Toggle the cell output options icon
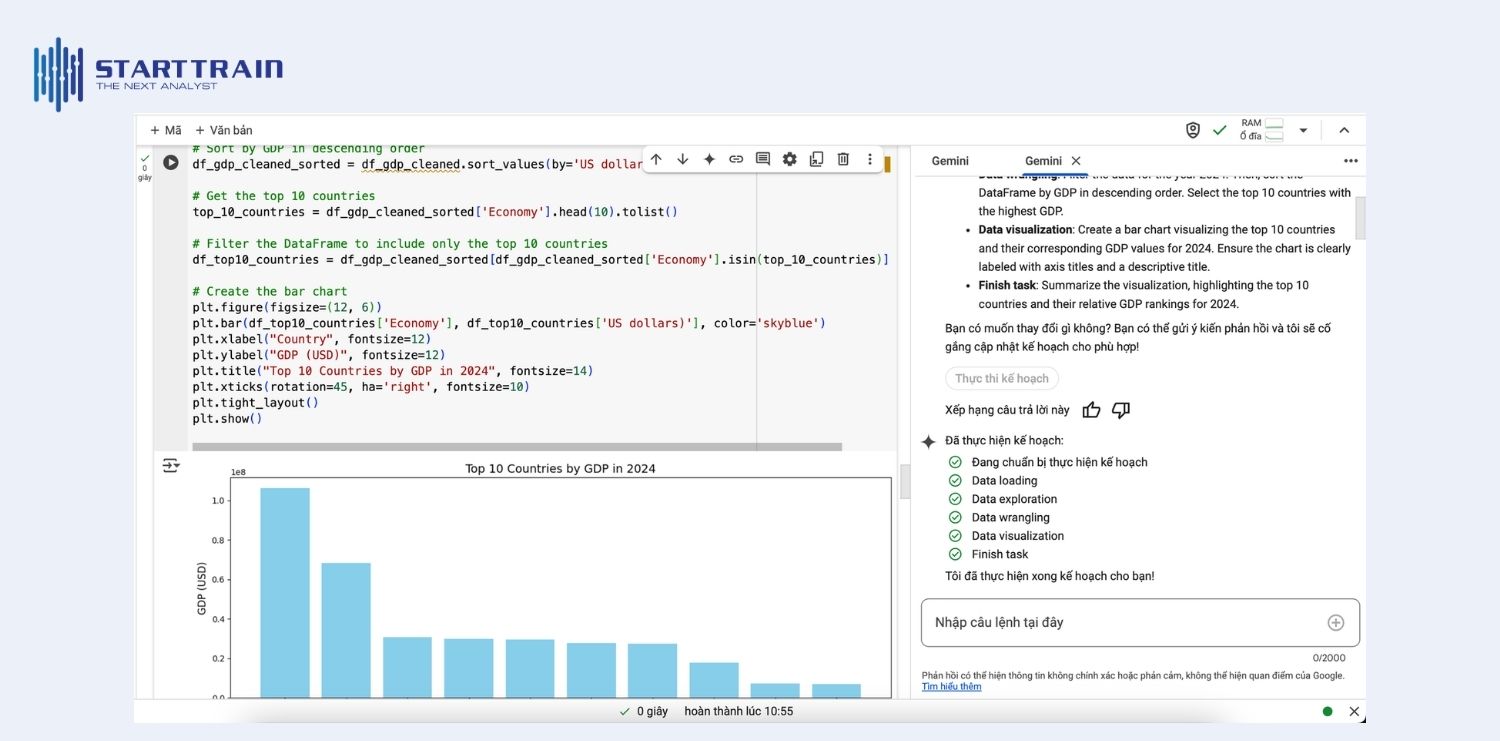The height and width of the screenshot is (741, 1500). coord(171,465)
